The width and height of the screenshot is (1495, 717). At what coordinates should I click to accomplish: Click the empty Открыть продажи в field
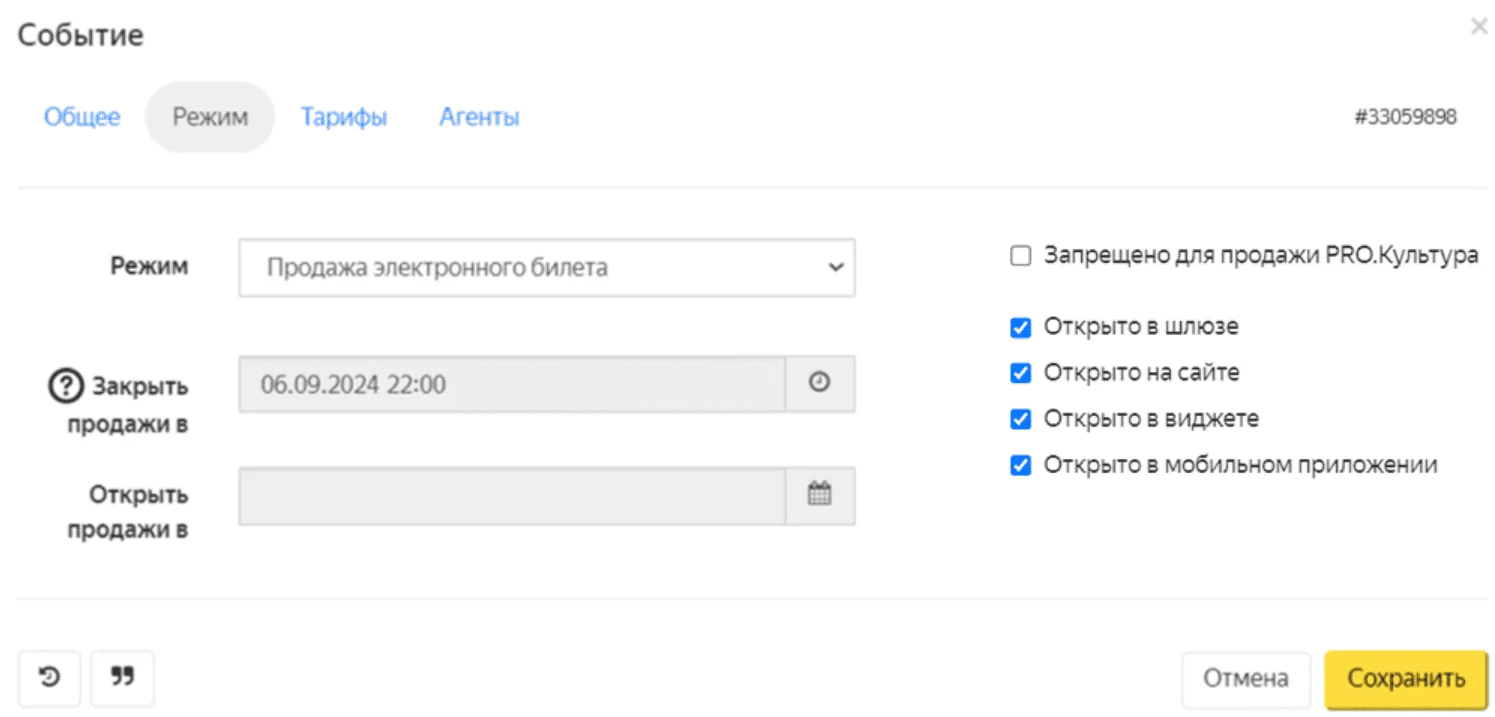coord(511,496)
